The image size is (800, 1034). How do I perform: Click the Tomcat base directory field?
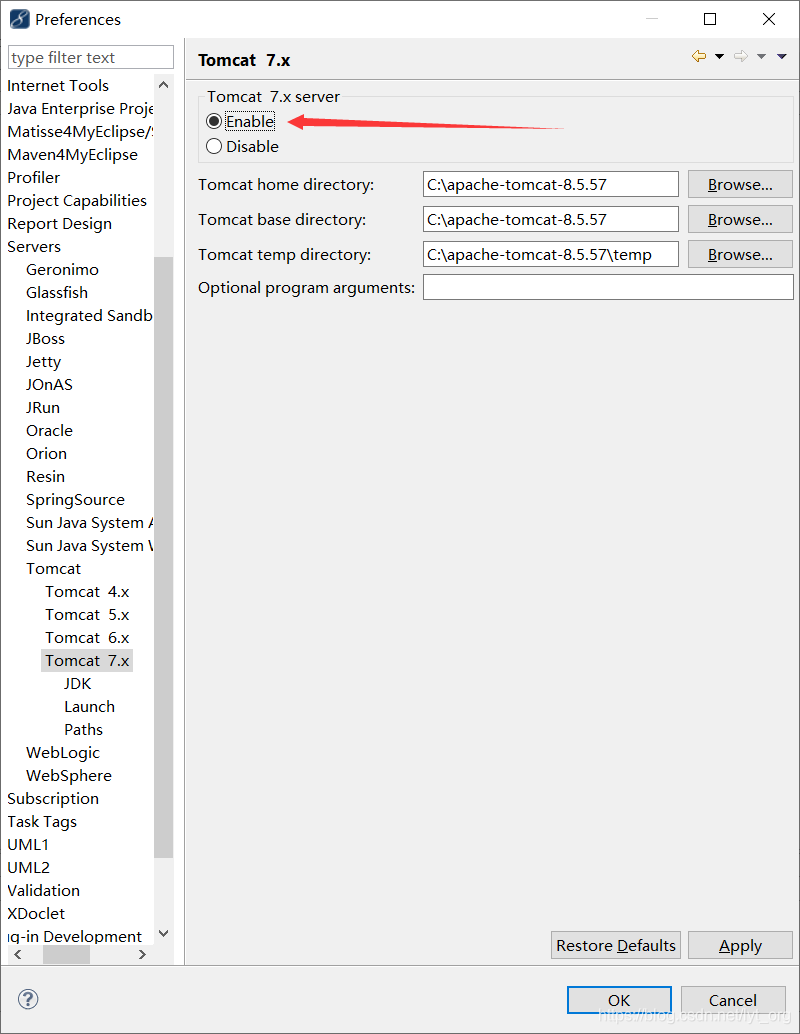click(x=551, y=220)
